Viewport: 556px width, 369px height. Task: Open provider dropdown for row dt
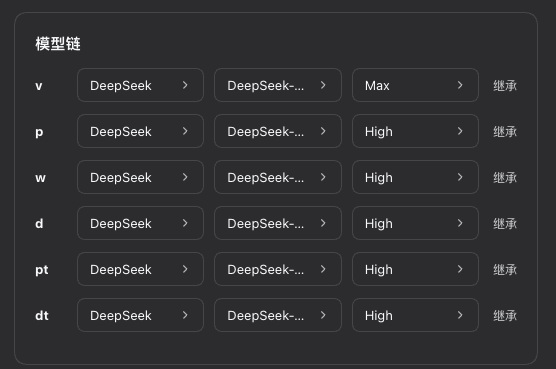[x=140, y=315]
